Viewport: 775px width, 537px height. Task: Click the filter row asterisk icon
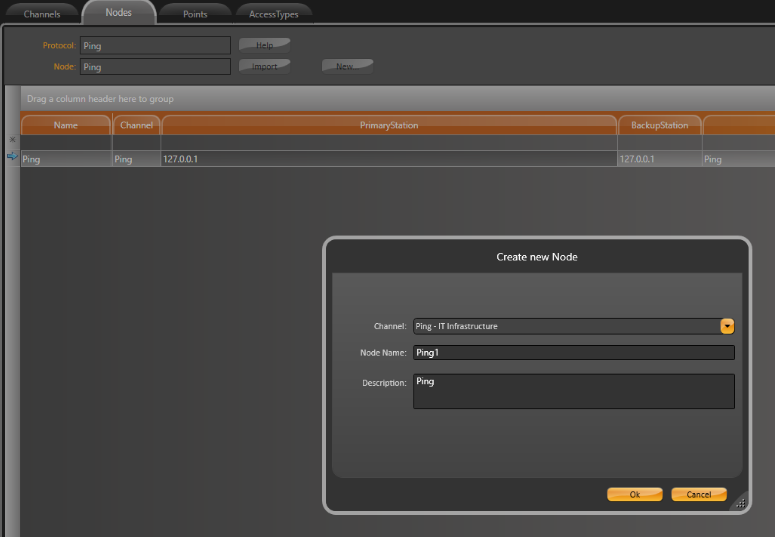(x=12, y=140)
